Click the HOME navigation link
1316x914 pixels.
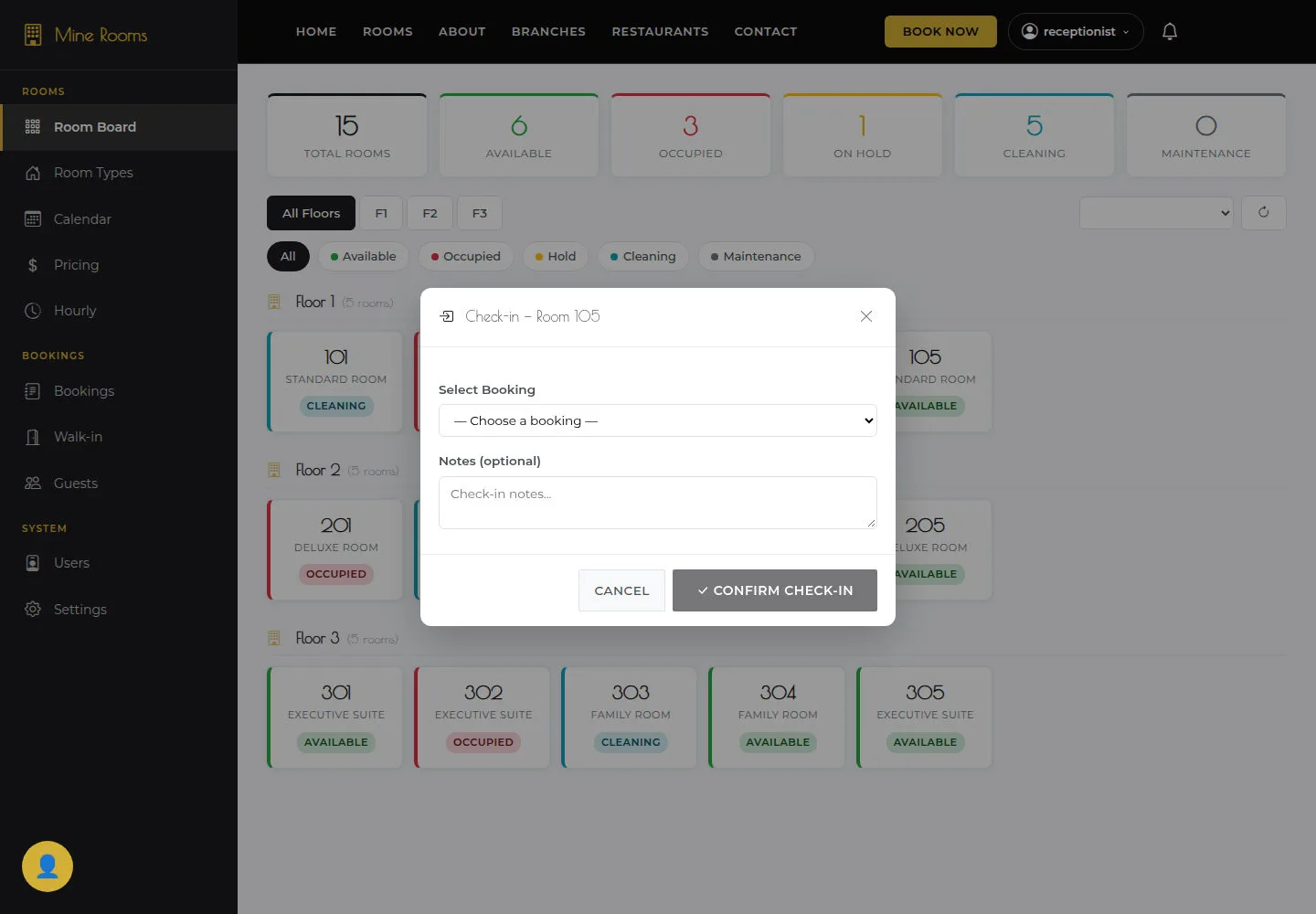tap(316, 31)
